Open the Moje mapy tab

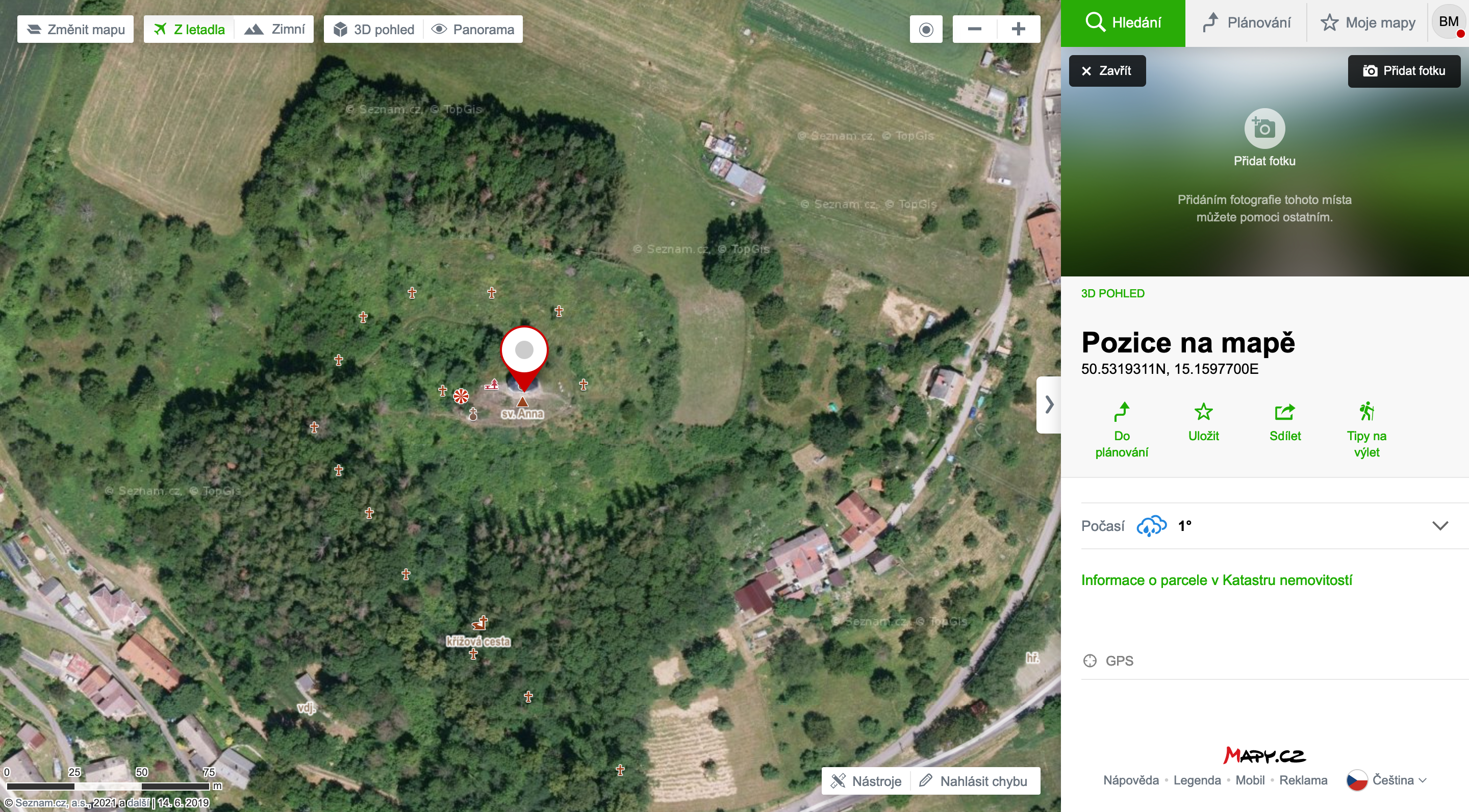tap(1367, 23)
